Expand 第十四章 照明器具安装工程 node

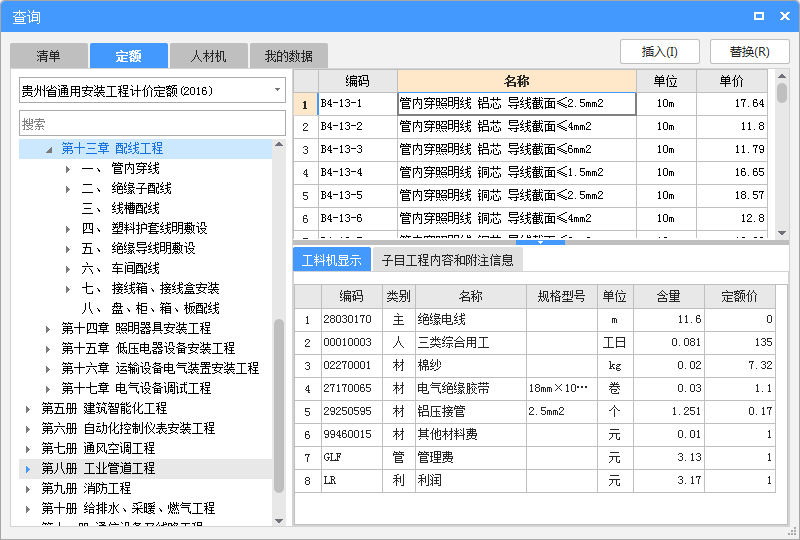tap(48, 329)
